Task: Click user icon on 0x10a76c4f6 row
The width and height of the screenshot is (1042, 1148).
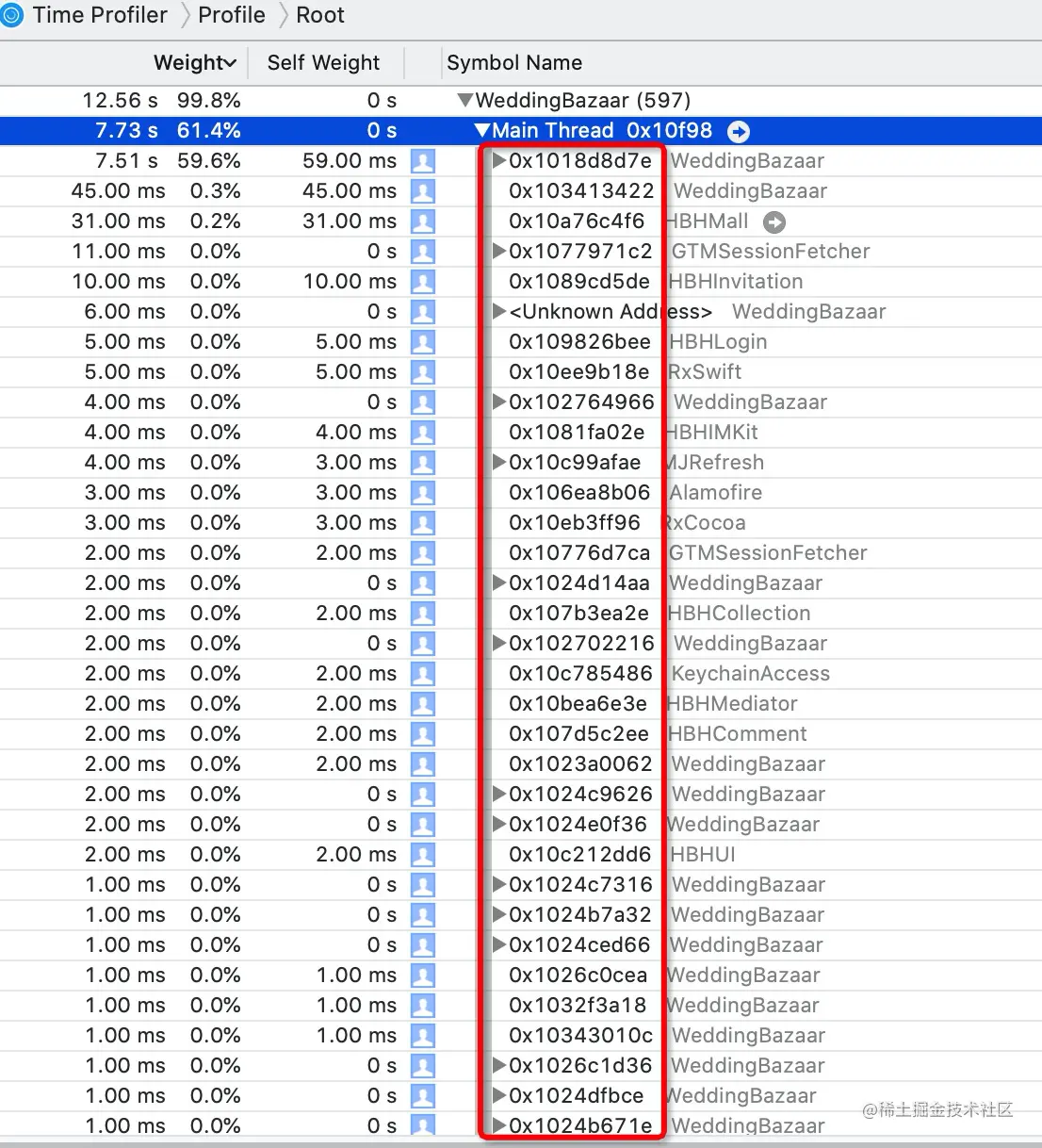Action: tap(424, 221)
